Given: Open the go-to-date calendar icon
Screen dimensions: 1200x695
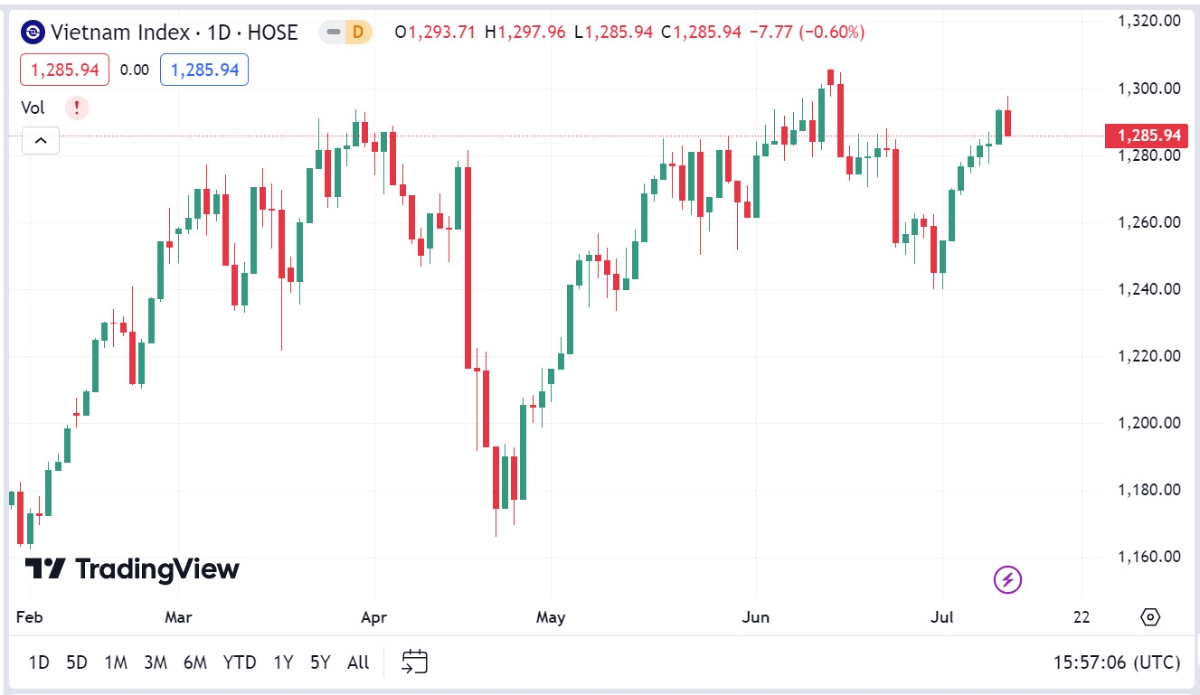Looking at the screenshot, I should click(415, 662).
